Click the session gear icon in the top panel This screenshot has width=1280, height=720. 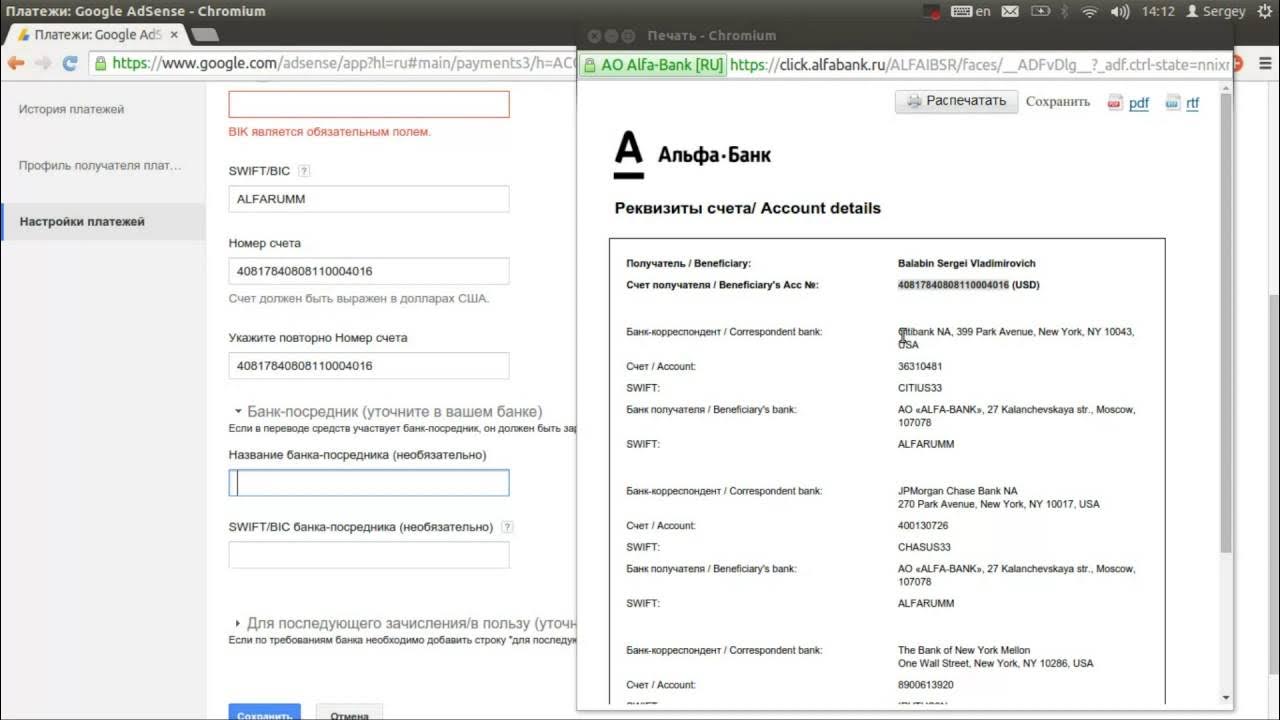pos(1265,12)
